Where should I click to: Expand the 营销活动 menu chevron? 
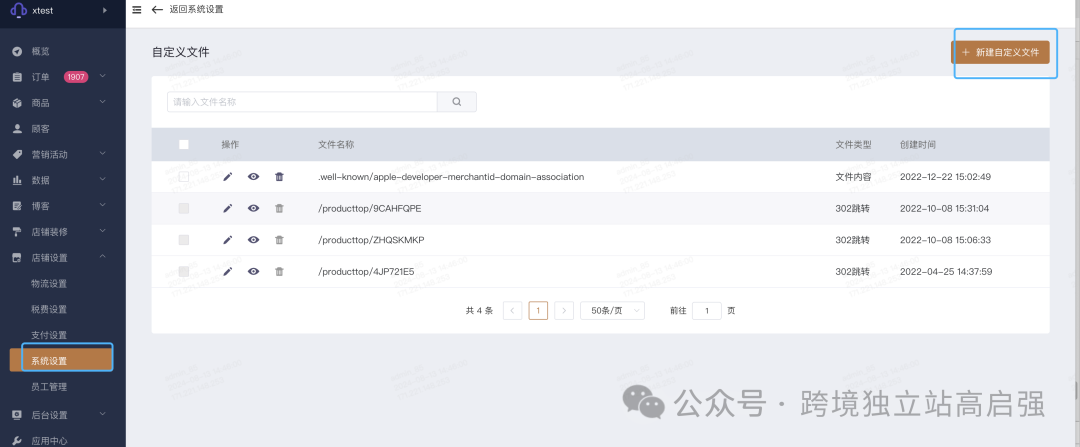coord(102,154)
